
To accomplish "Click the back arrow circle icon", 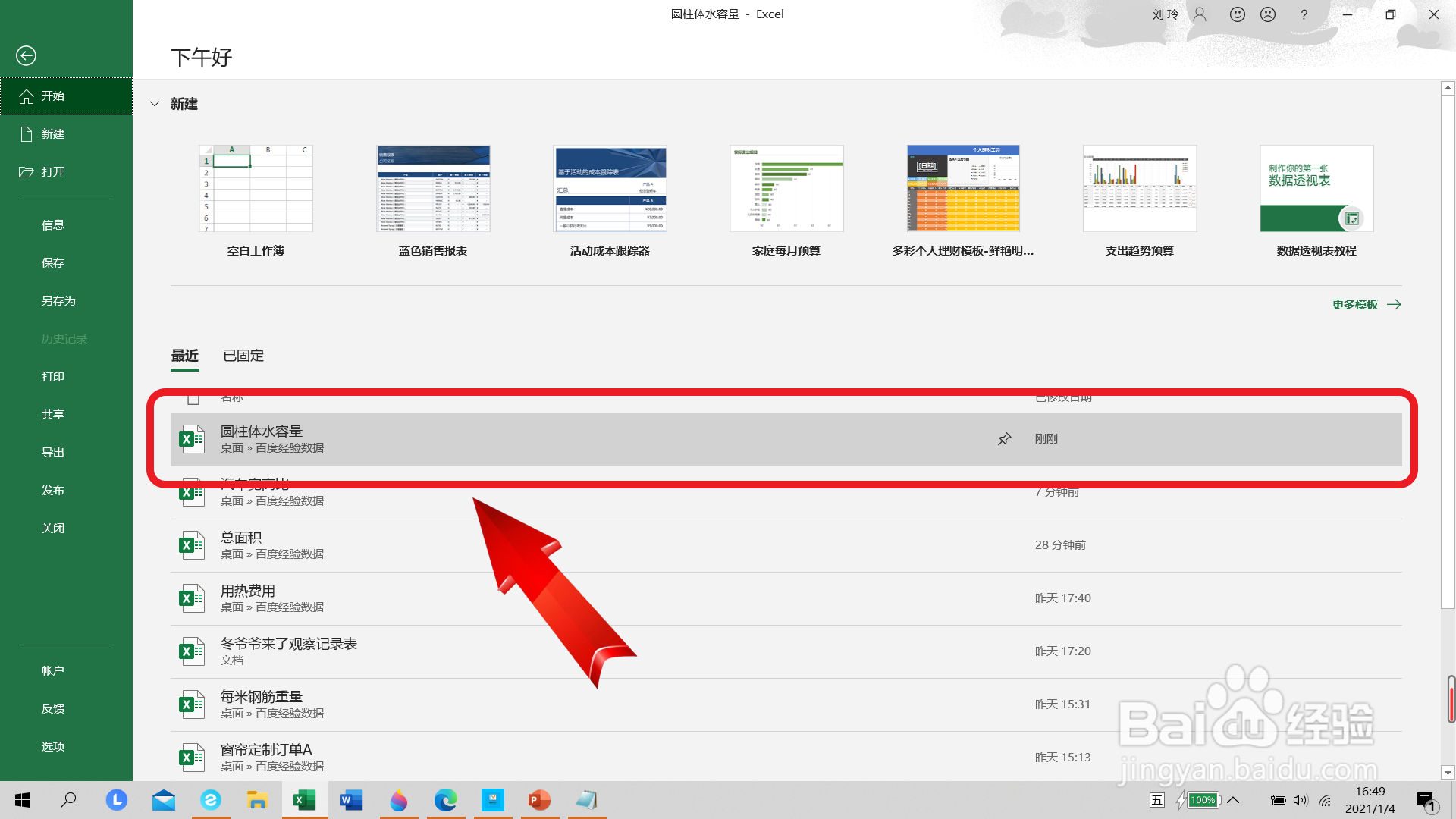I will [x=26, y=55].
